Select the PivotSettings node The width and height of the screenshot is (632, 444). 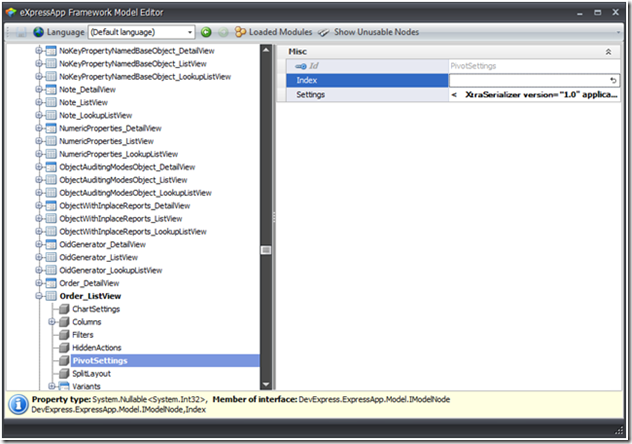click(x=100, y=361)
